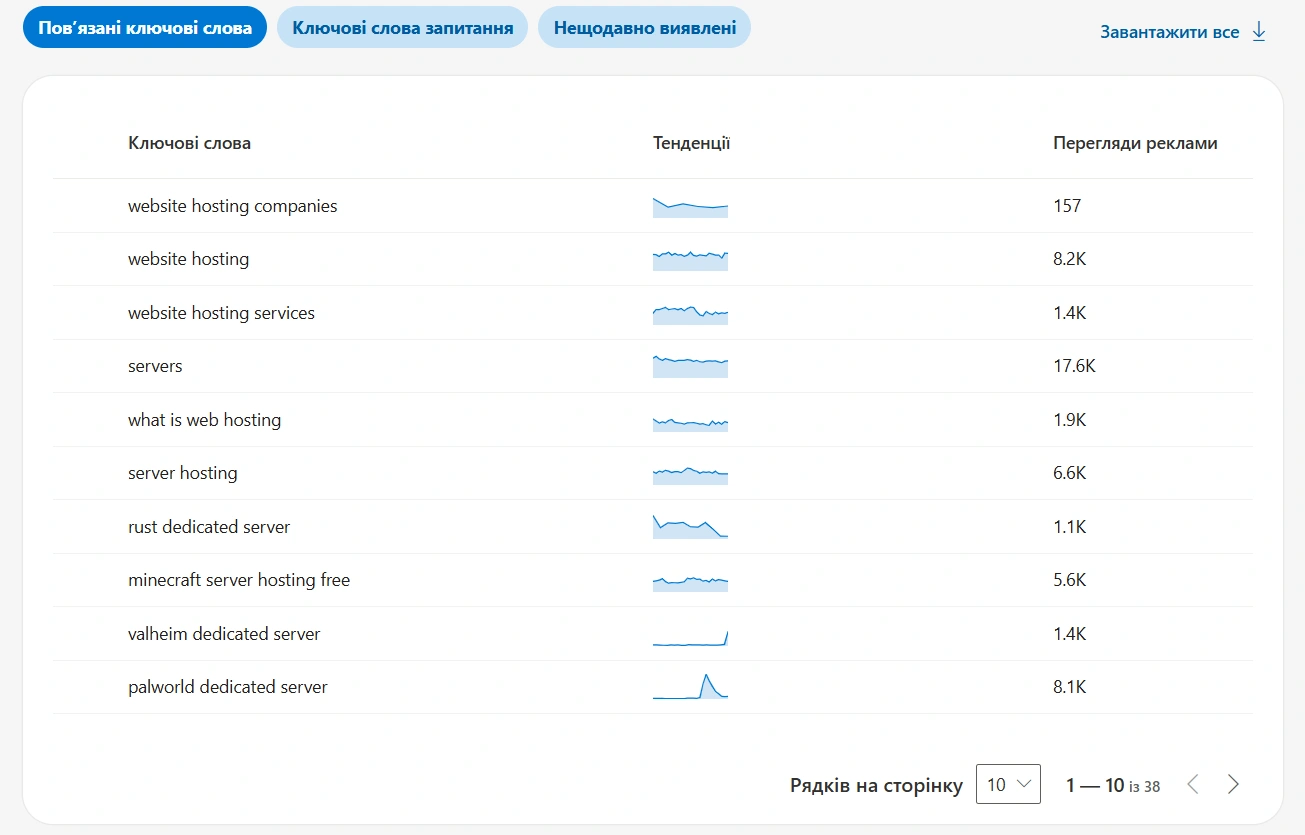Click keyword valheim dedicated server
Viewport: 1305px width, 835px height.
pyautogui.click(x=224, y=634)
